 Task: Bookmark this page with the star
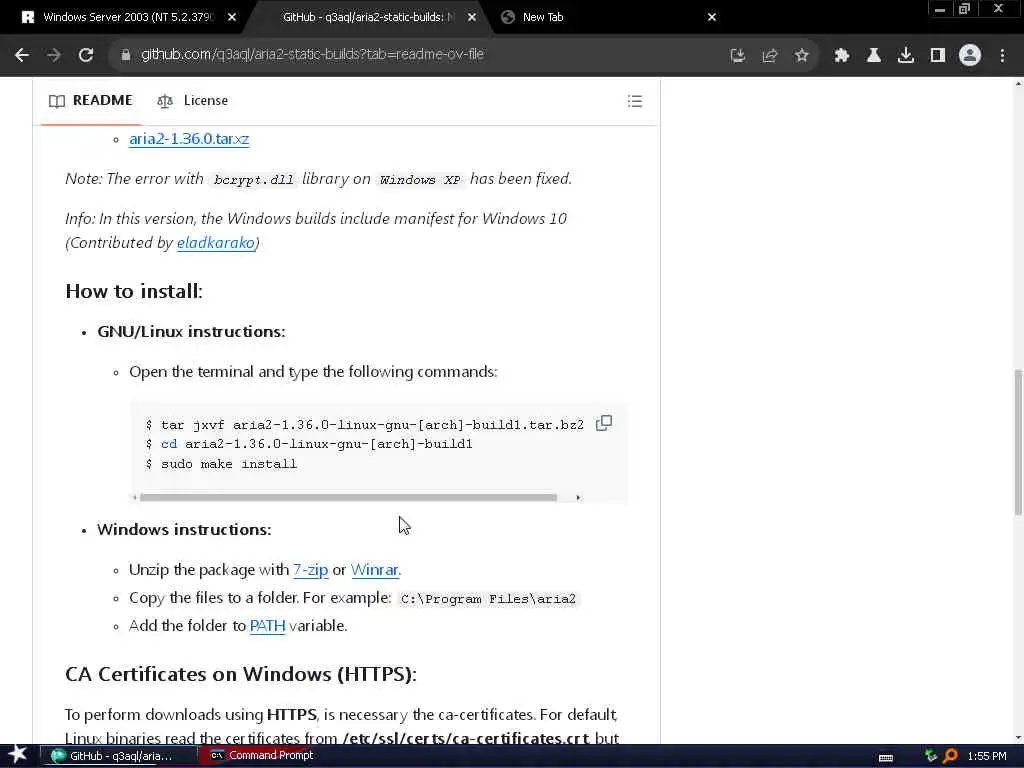coord(801,56)
